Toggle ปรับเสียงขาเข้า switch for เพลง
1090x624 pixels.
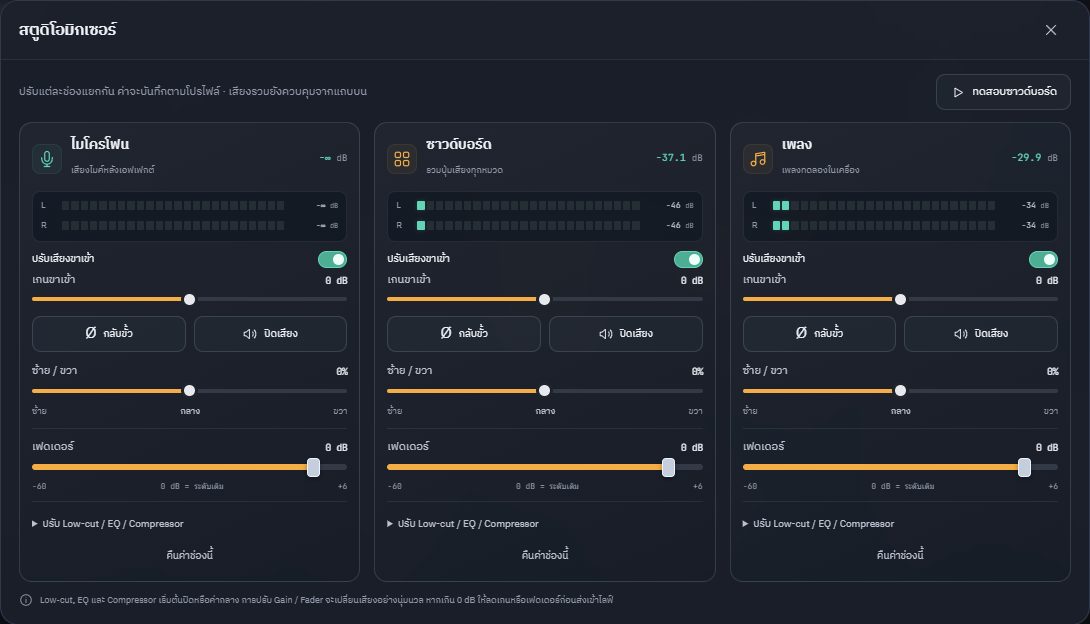pos(1043,259)
